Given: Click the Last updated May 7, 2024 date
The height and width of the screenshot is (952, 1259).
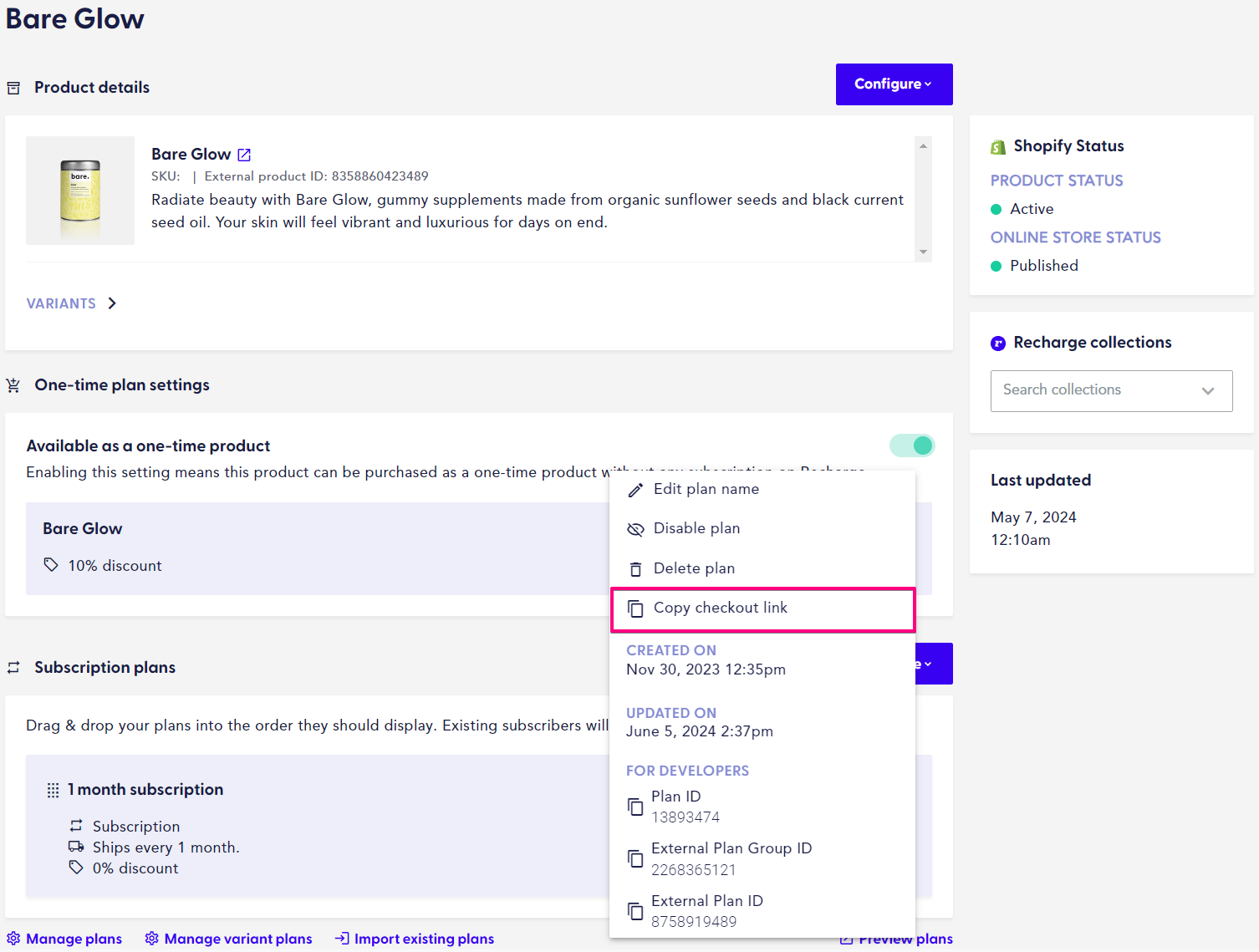Looking at the screenshot, I should 1033,517.
